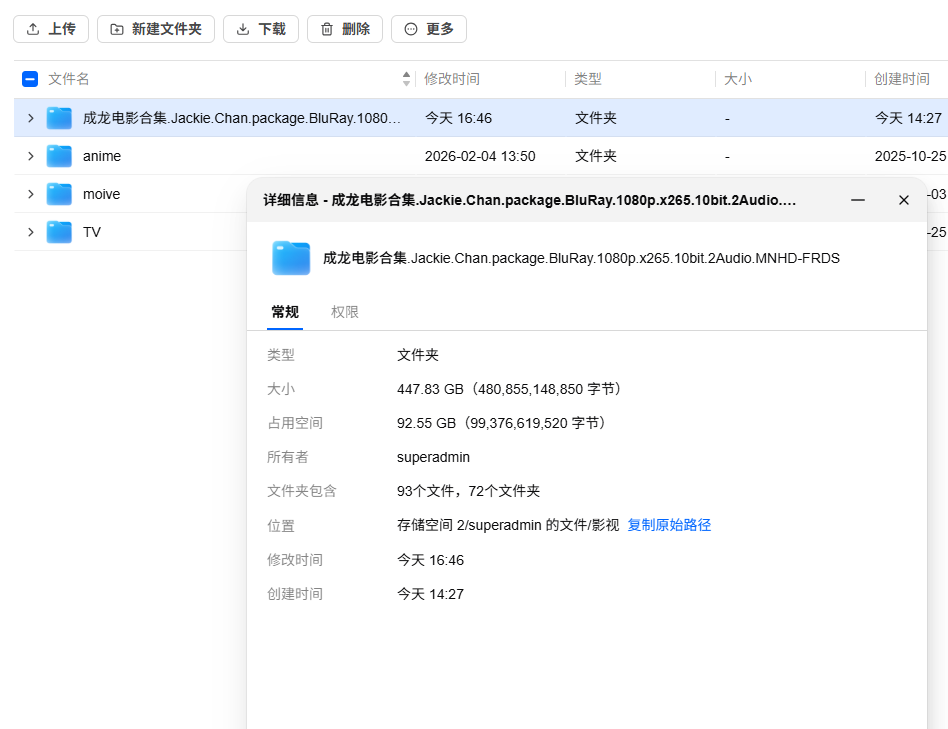Click the full folder name in details dialog
The height and width of the screenshot is (729, 948).
[x=581, y=258]
